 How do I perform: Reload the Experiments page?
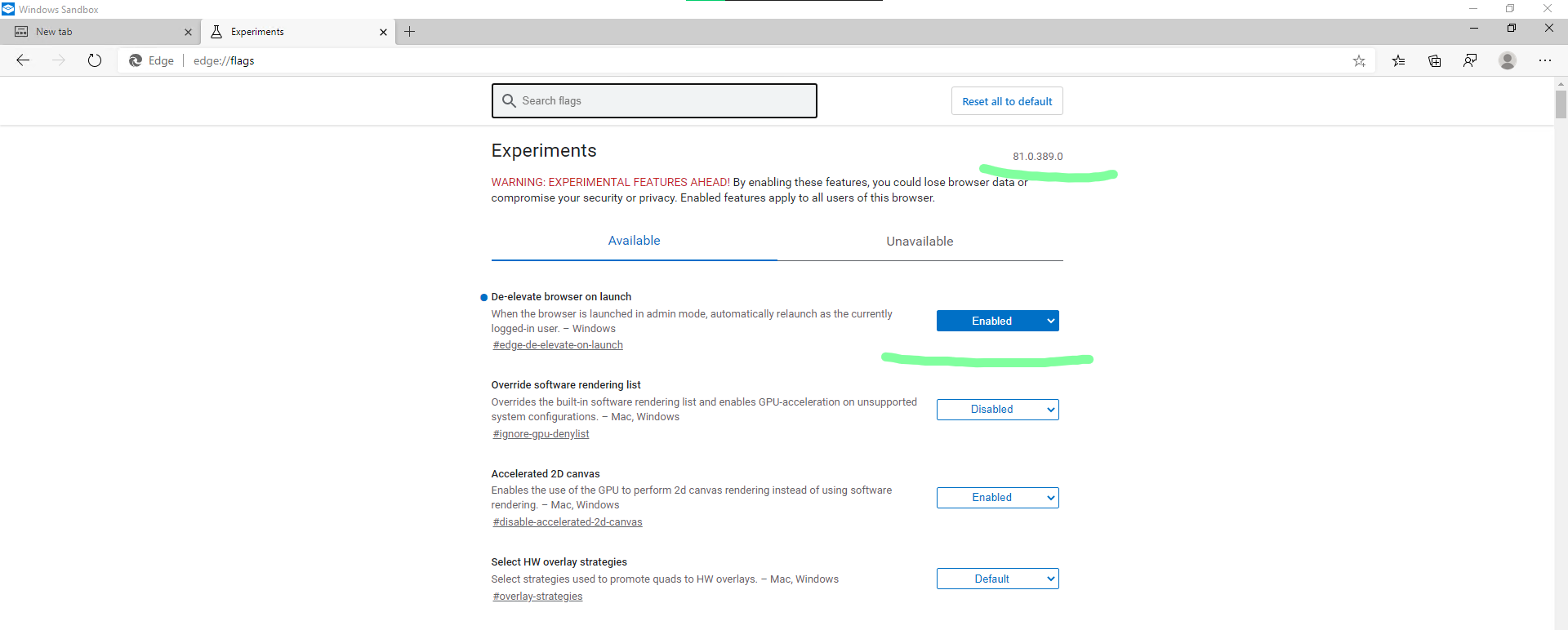[95, 60]
